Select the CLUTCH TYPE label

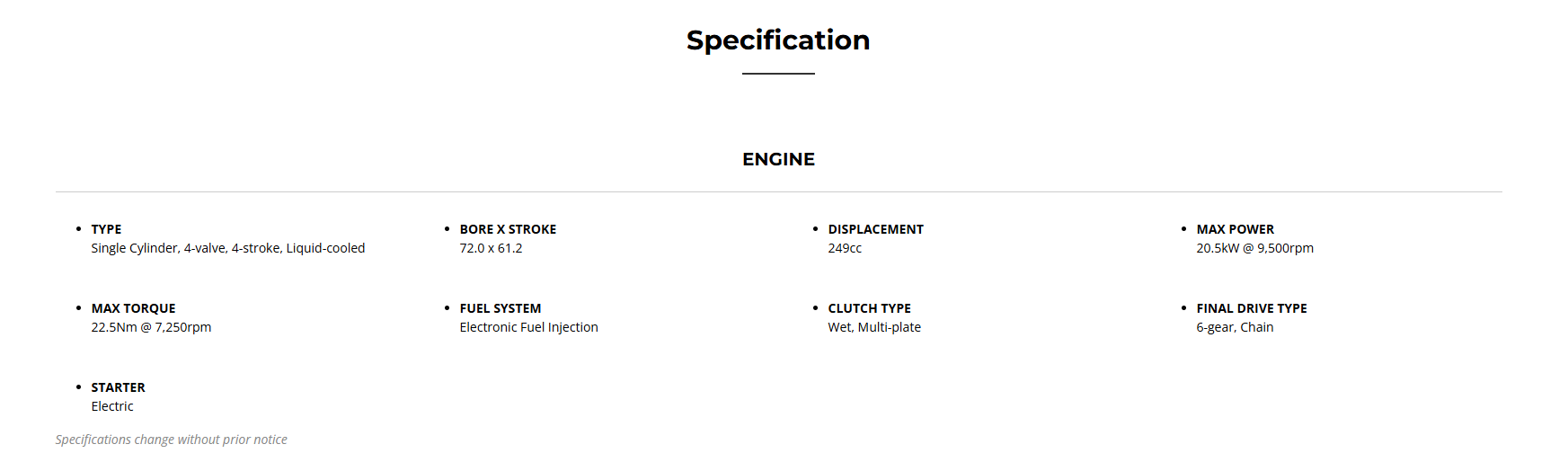[869, 308]
